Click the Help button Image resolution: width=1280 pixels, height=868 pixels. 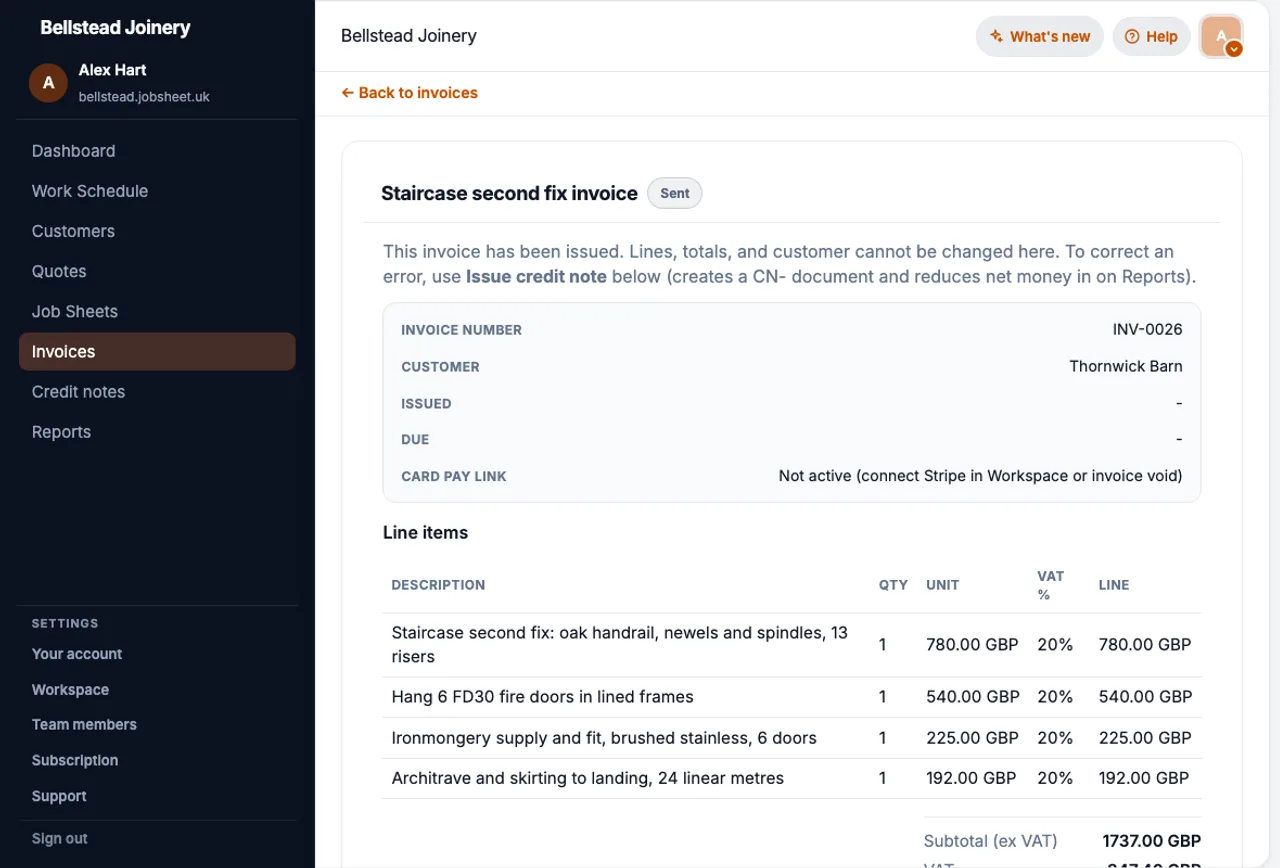(1151, 36)
